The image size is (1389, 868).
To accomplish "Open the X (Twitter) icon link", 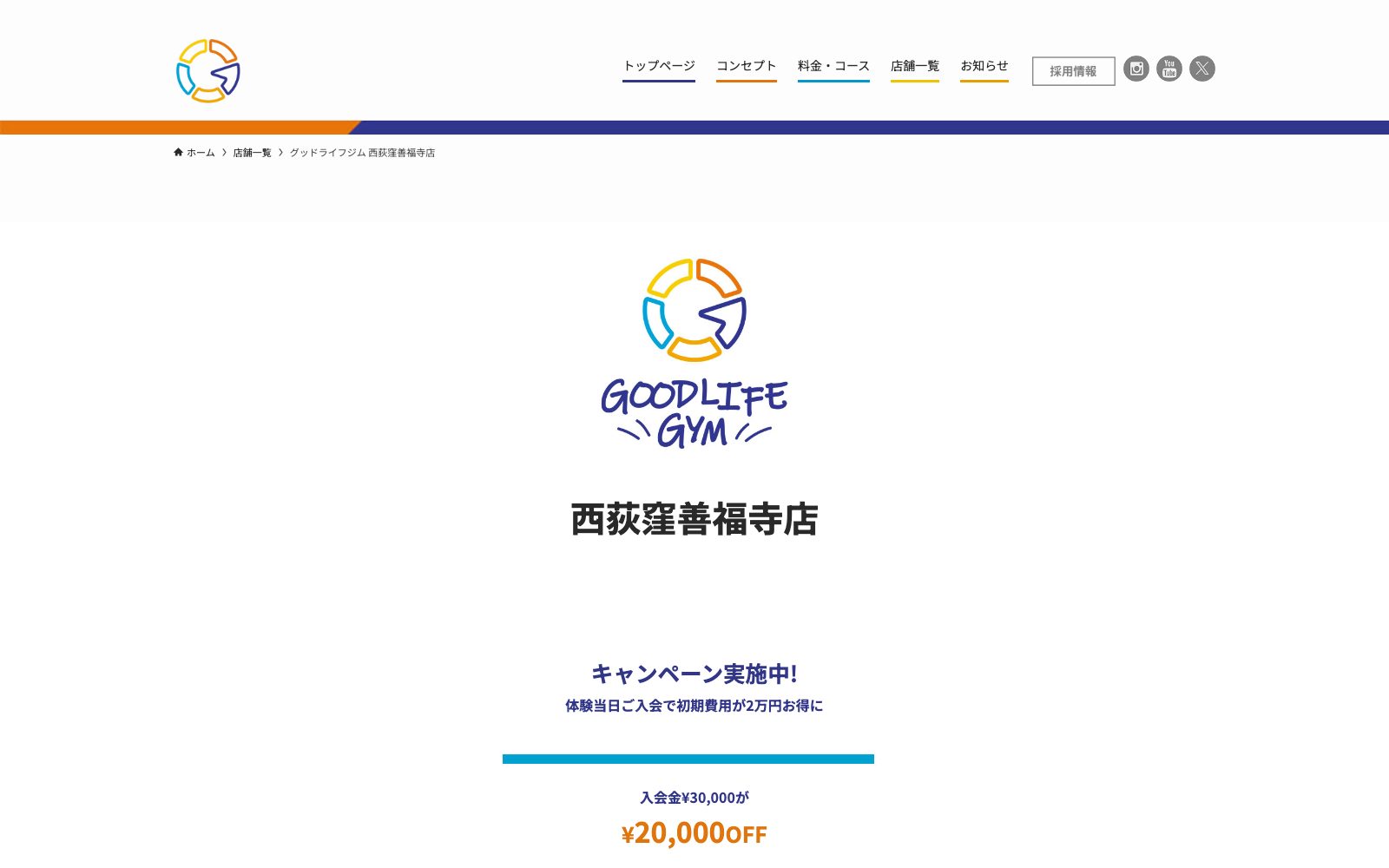I will point(1202,69).
